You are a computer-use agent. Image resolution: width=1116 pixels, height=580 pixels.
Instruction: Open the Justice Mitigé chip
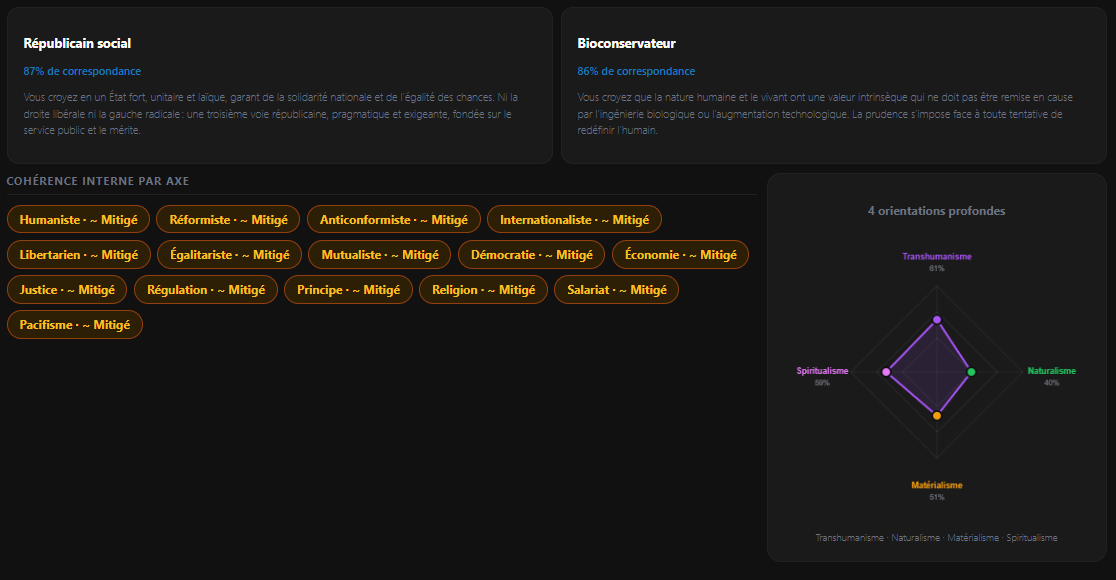(x=67, y=290)
